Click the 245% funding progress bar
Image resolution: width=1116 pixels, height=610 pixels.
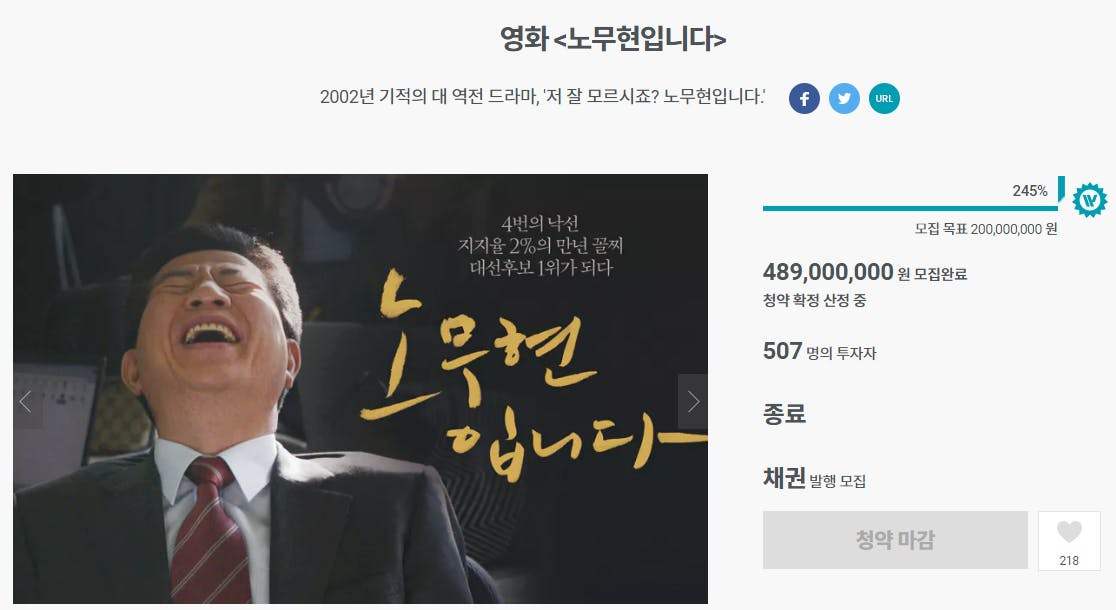pos(910,209)
